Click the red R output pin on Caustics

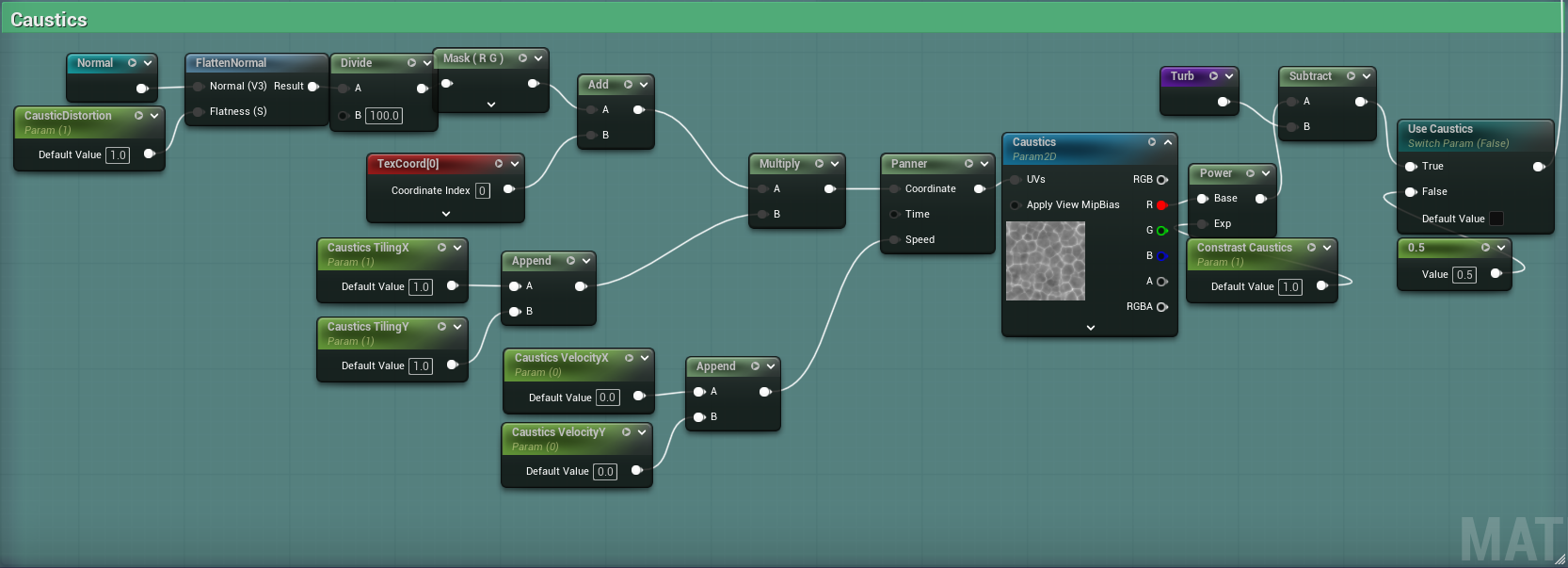pos(1161,205)
